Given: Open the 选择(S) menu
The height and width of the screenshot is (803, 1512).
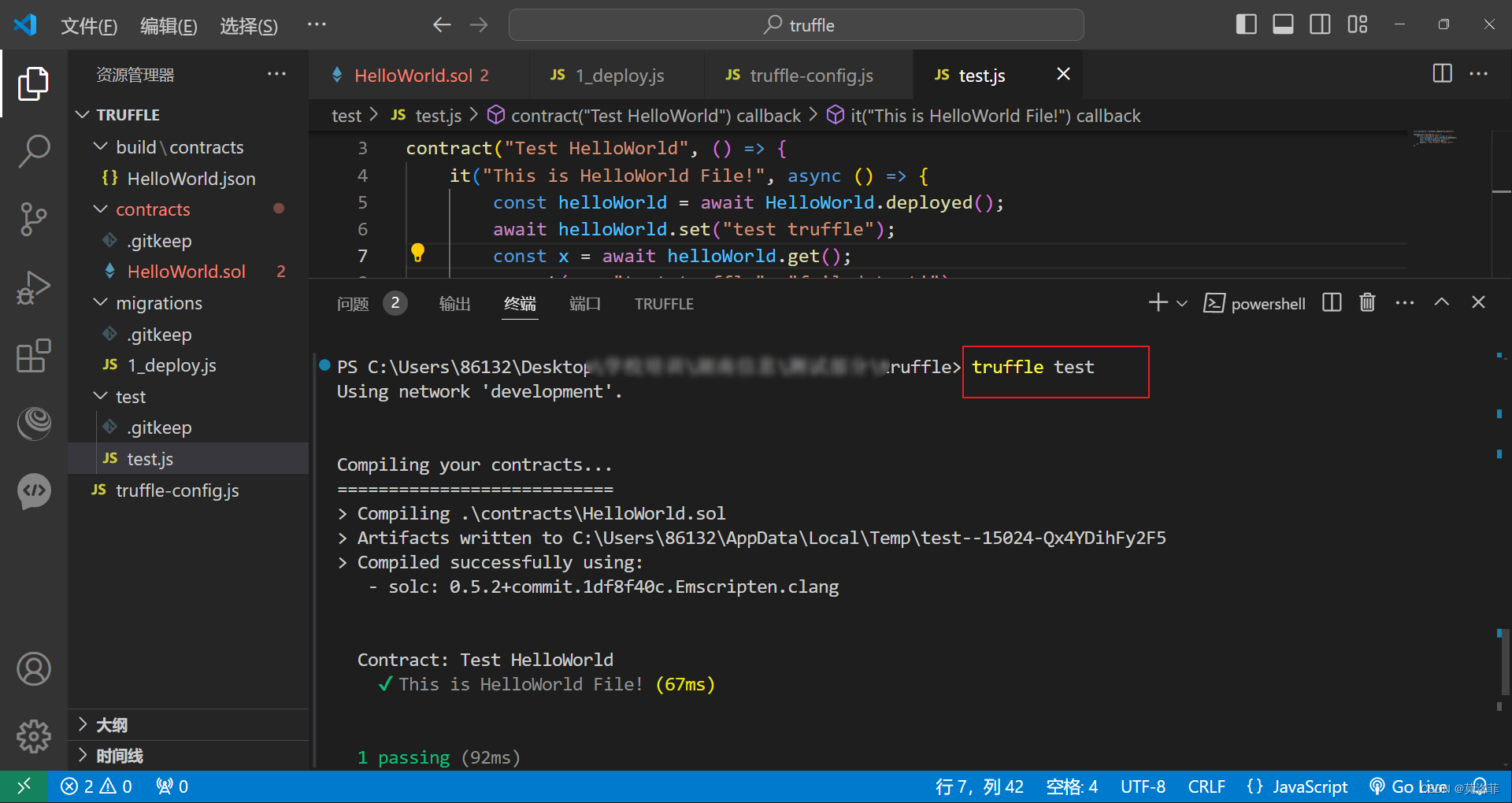Looking at the screenshot, I should pyautogui.click(x=249, y=26).
